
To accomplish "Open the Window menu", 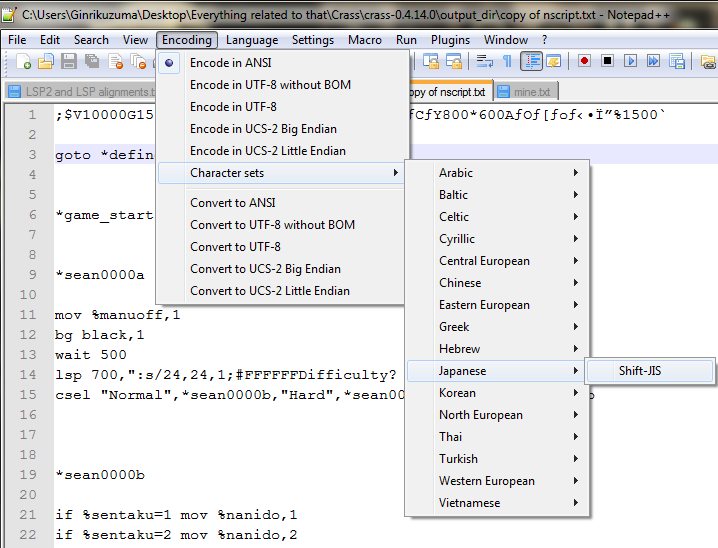I will pos(506,40).
